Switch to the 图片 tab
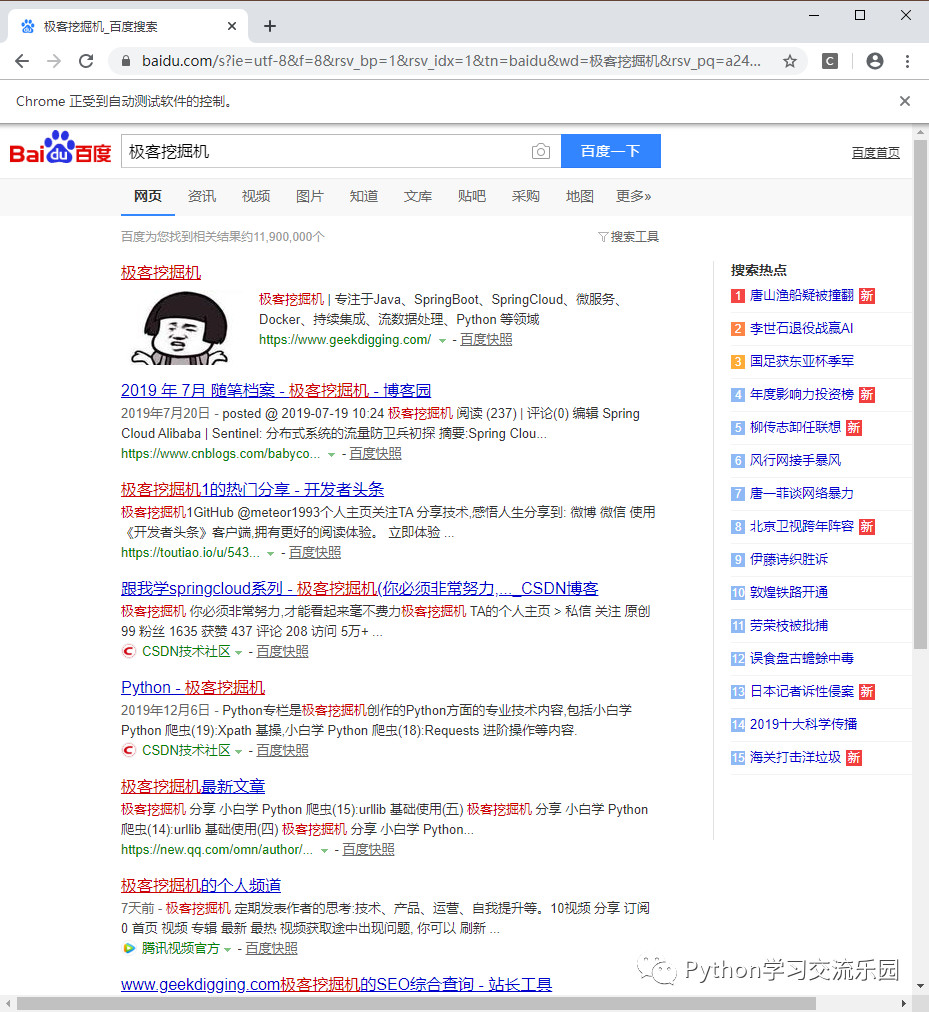929x1012 pixels. click(x=310, y=196)
